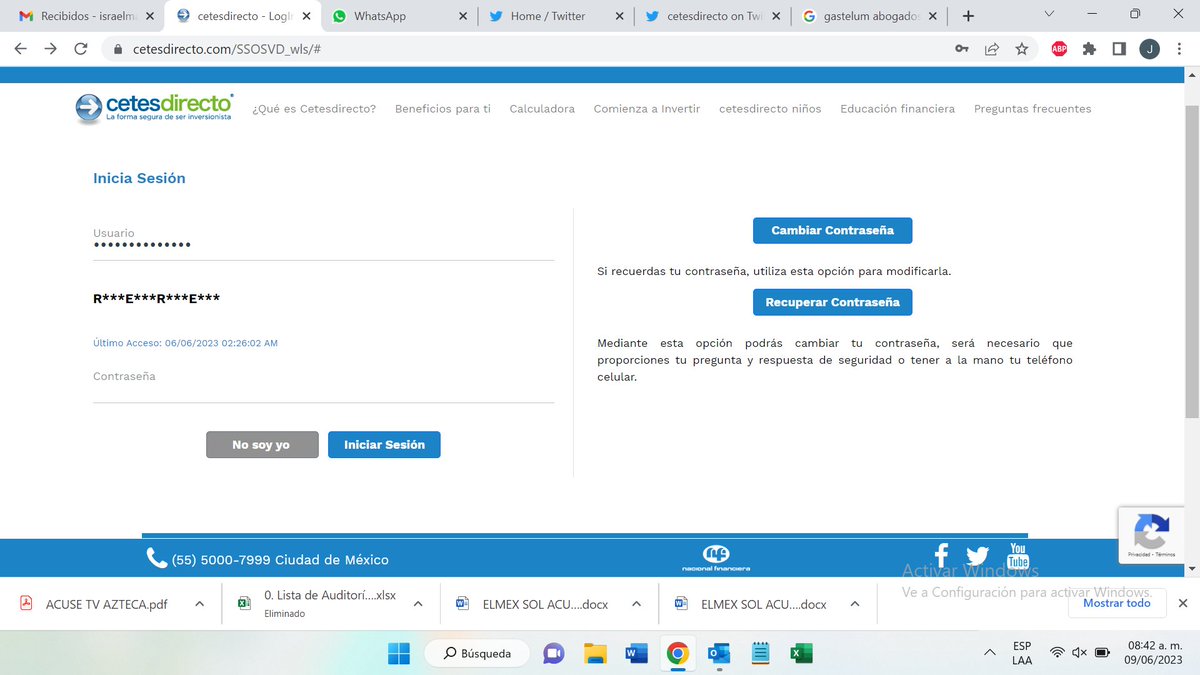1200x675 pixels.
Task: Close the downloads bar
Action: point(1182,603)
